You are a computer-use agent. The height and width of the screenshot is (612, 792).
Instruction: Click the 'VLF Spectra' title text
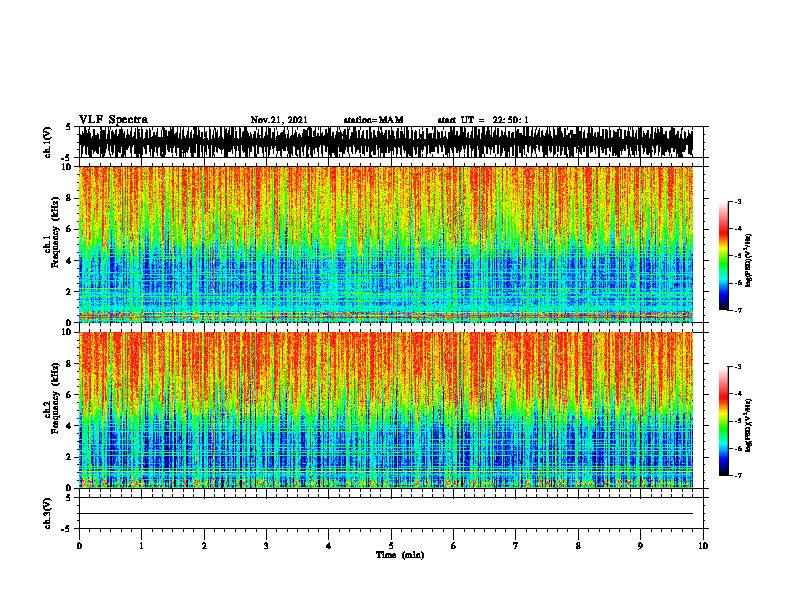113,120
